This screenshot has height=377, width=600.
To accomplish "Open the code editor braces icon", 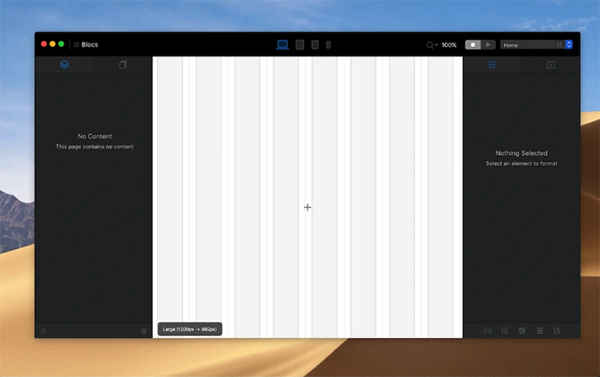I will pyautogui.click(x=488, y=331).
